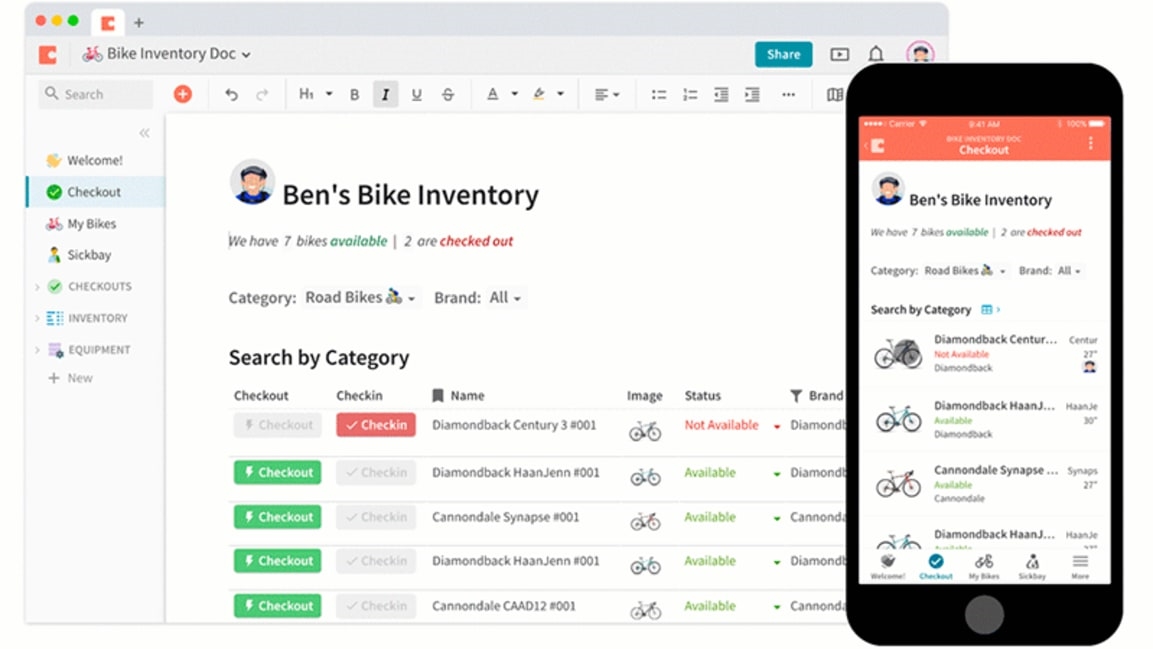Open the heading style H1 button

tap(307, 94)
